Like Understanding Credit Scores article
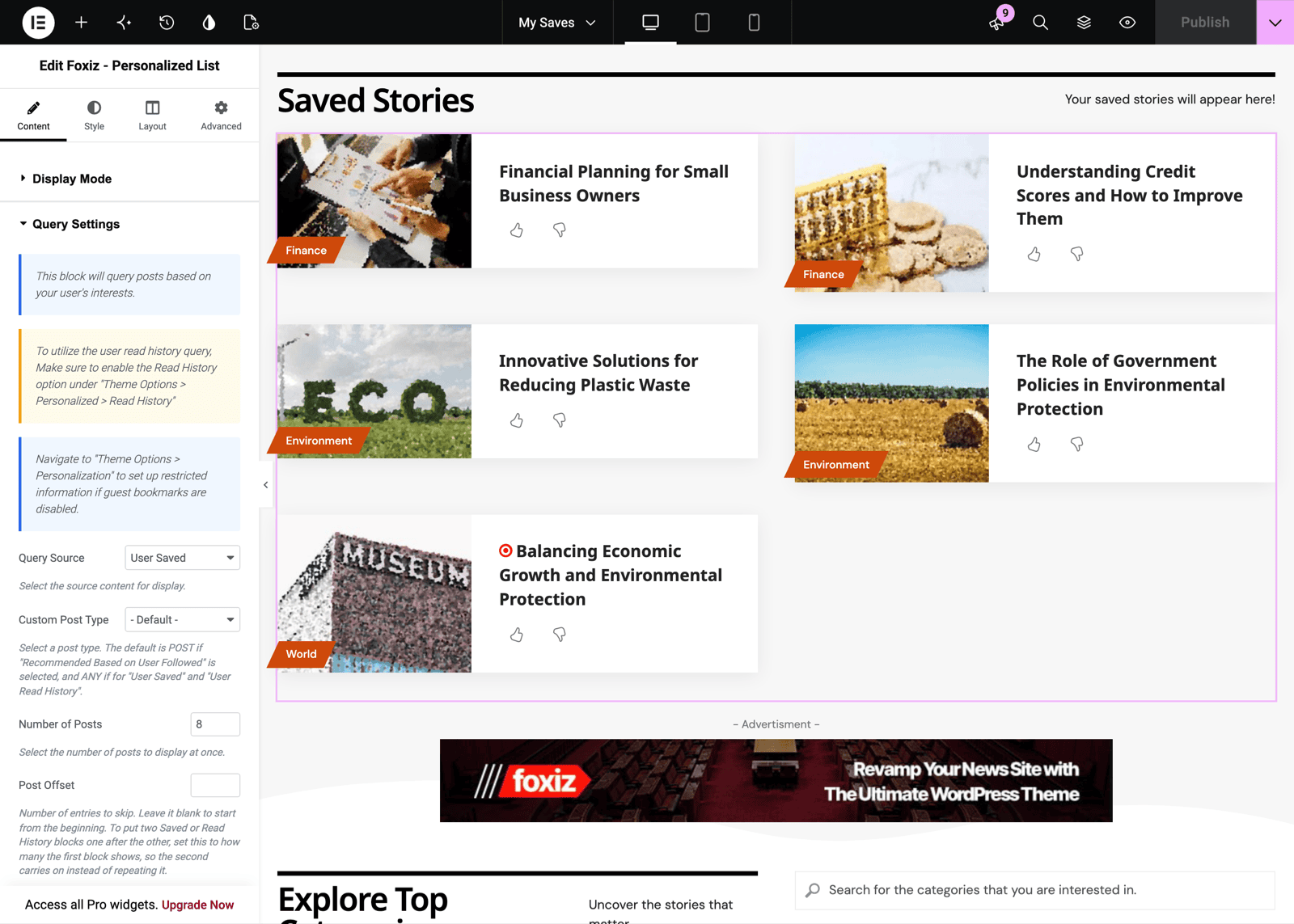This screenshot has width=1294, height=924. pos(1034,255)
